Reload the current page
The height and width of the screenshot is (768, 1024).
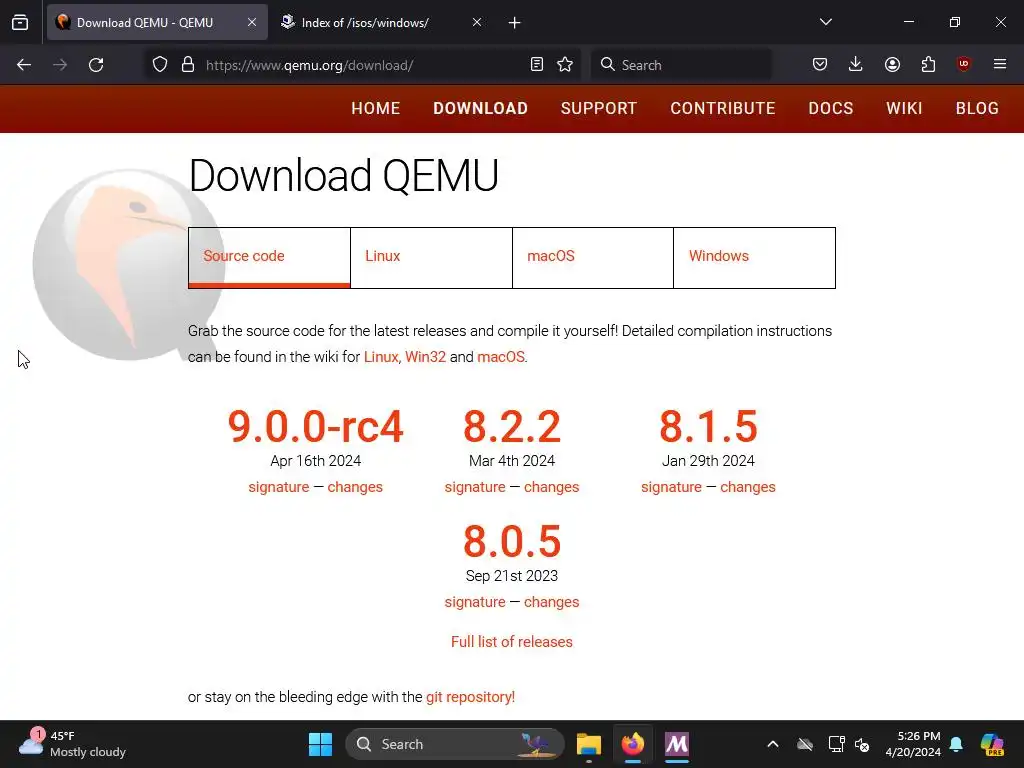coord(96,65)
